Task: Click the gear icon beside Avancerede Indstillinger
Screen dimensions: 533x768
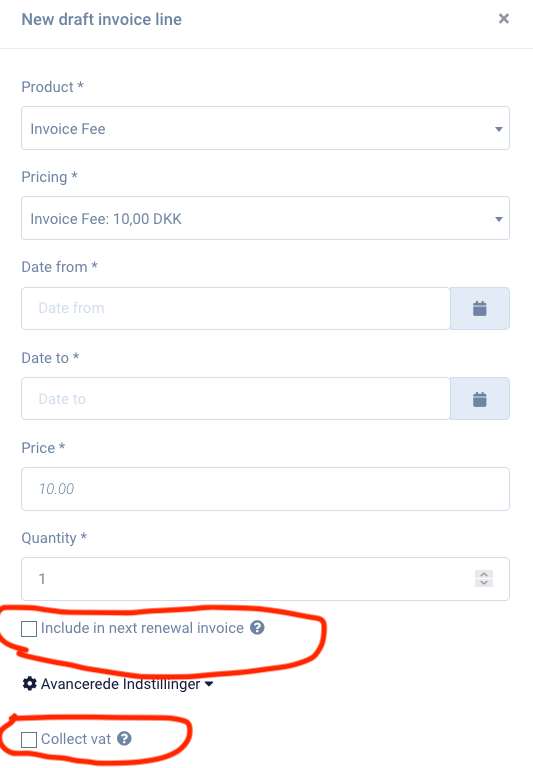Action: coord(29,683)
